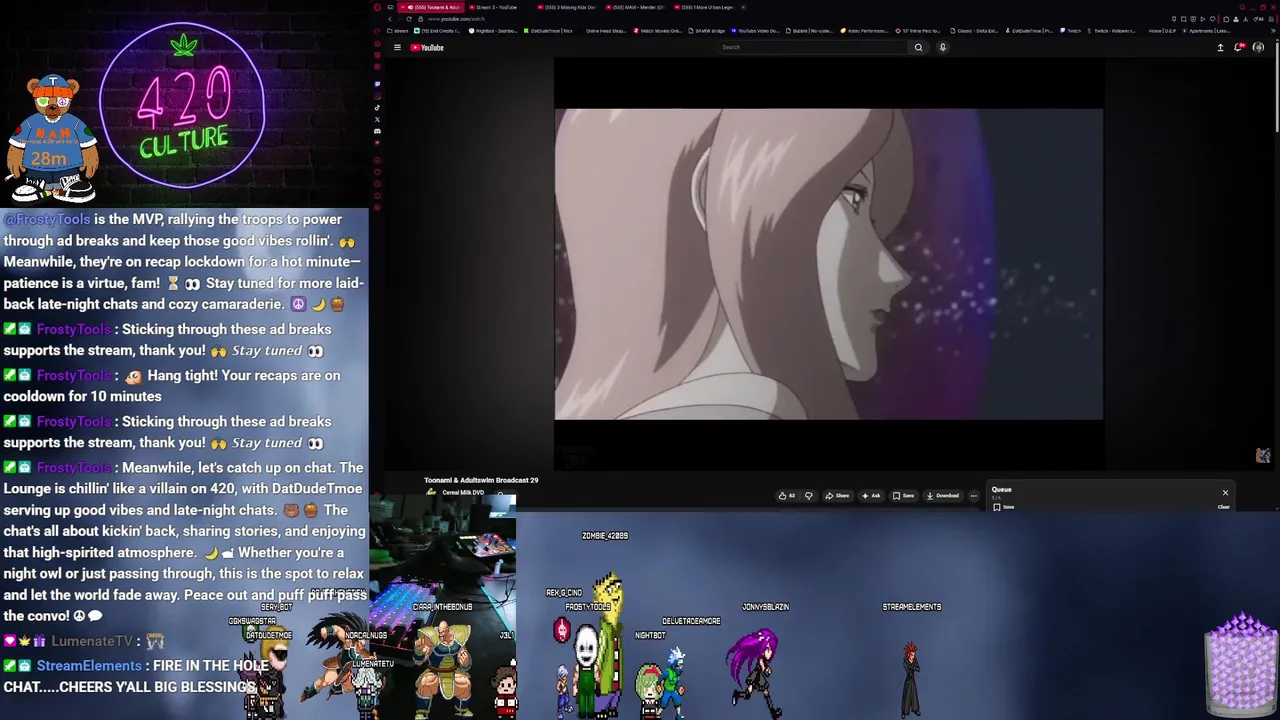Click the browser heart favorites icon
1280x720 pixels.
pyautogui.click(x=1212, y=19)
